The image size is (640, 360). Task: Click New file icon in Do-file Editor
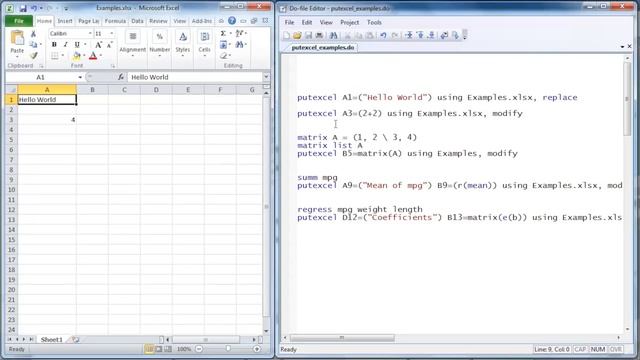(287, 36)
